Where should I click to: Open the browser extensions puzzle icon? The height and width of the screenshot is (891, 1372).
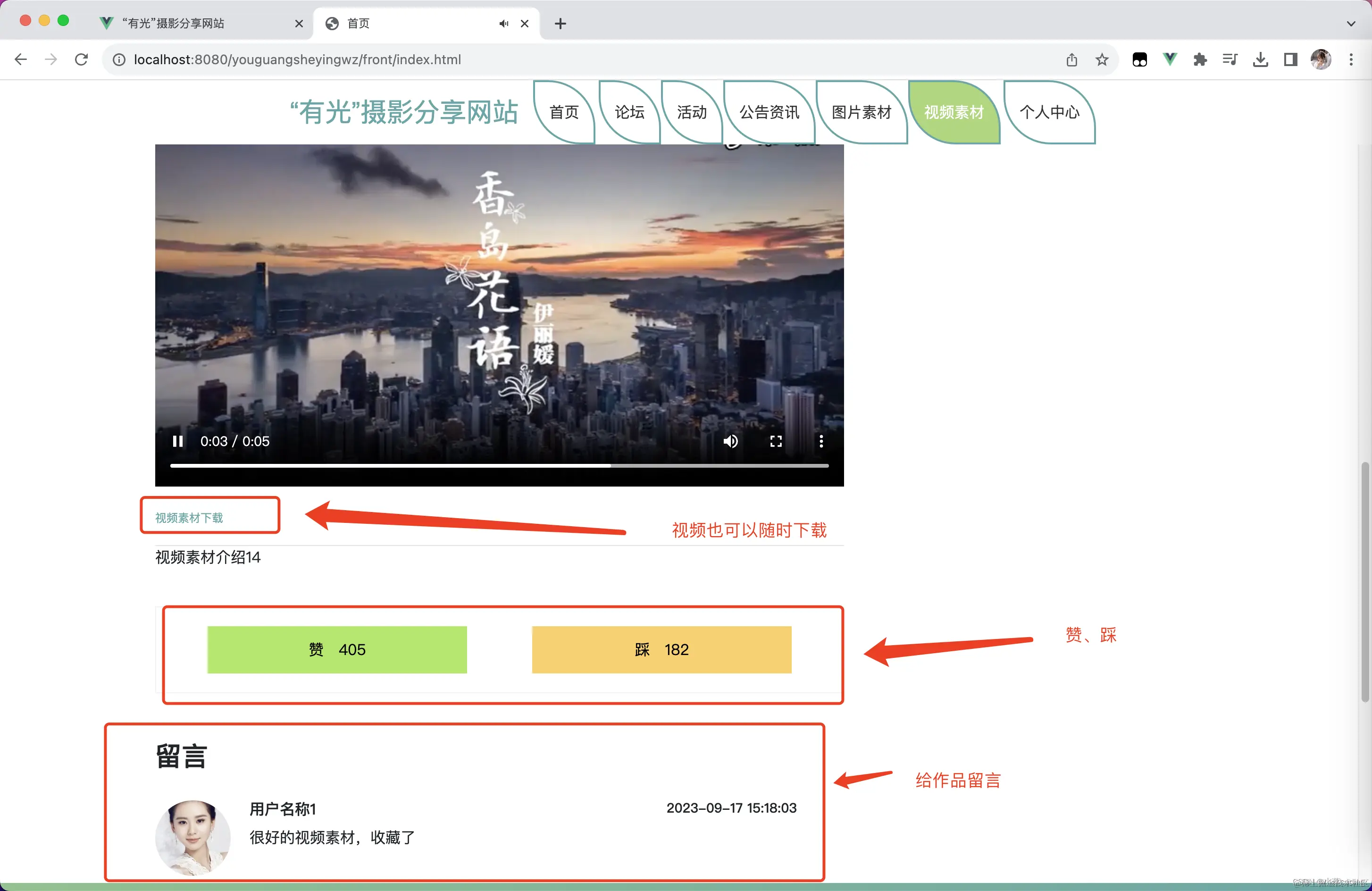click(1200, 59)
